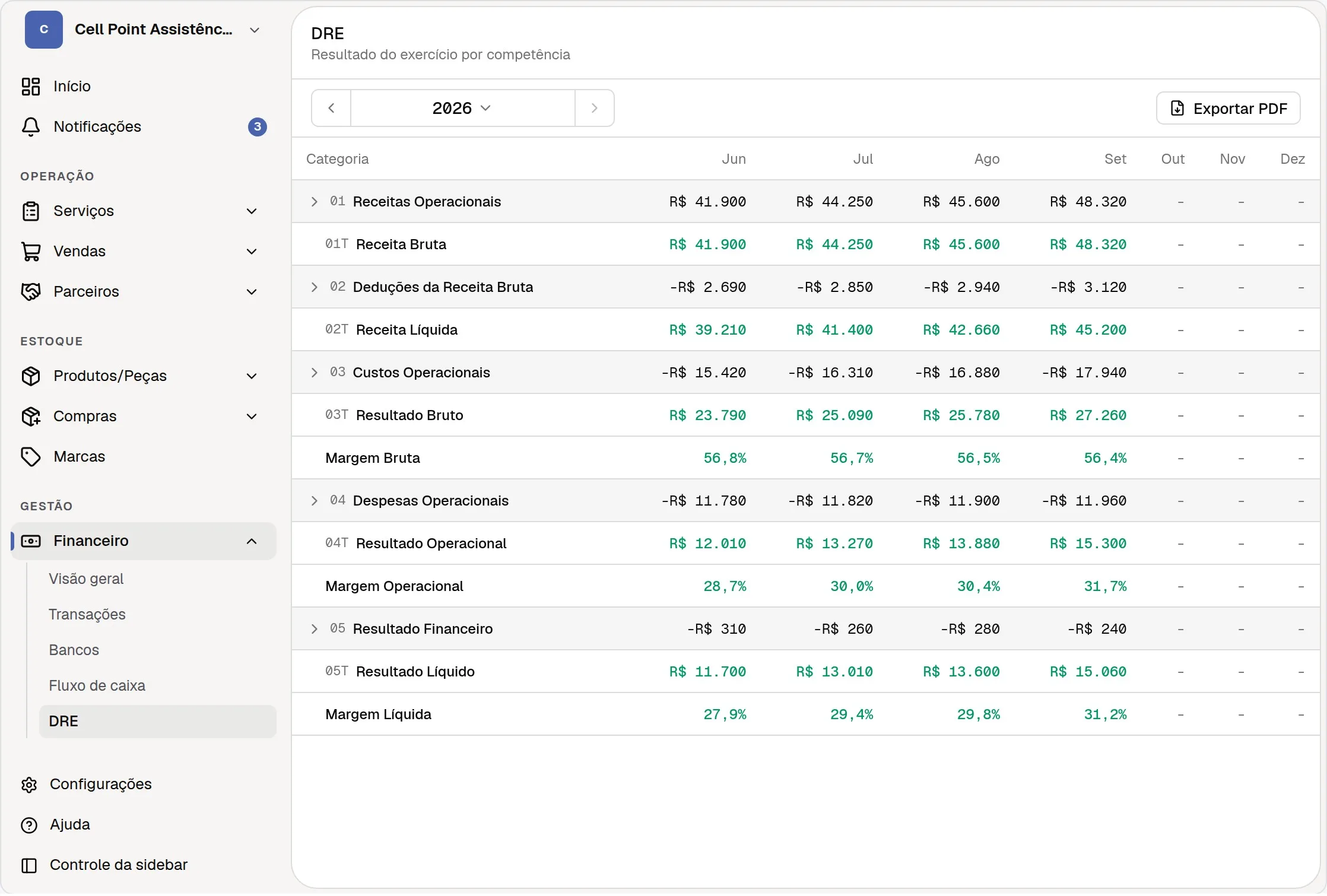Select the DRE submenu item
The height and width of the screenshot is (896, 1327).
coord(157,722)
